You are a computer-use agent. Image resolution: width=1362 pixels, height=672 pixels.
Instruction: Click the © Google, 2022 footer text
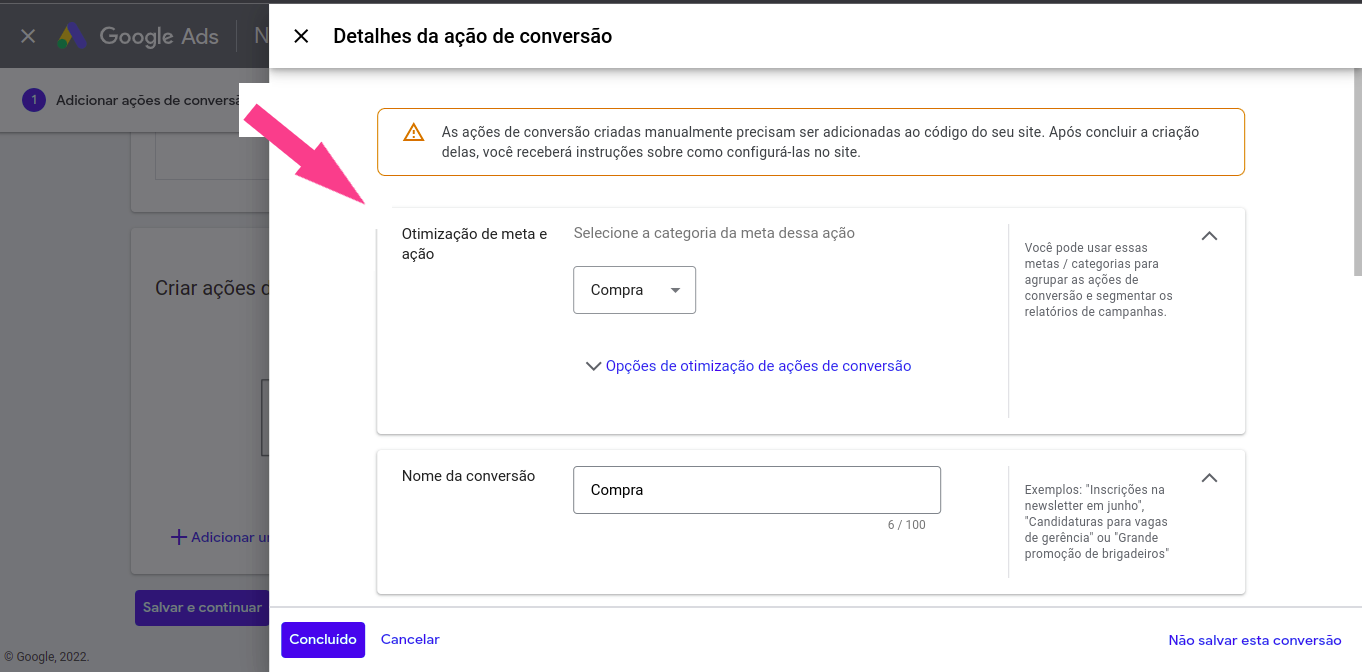coord(47,657)
